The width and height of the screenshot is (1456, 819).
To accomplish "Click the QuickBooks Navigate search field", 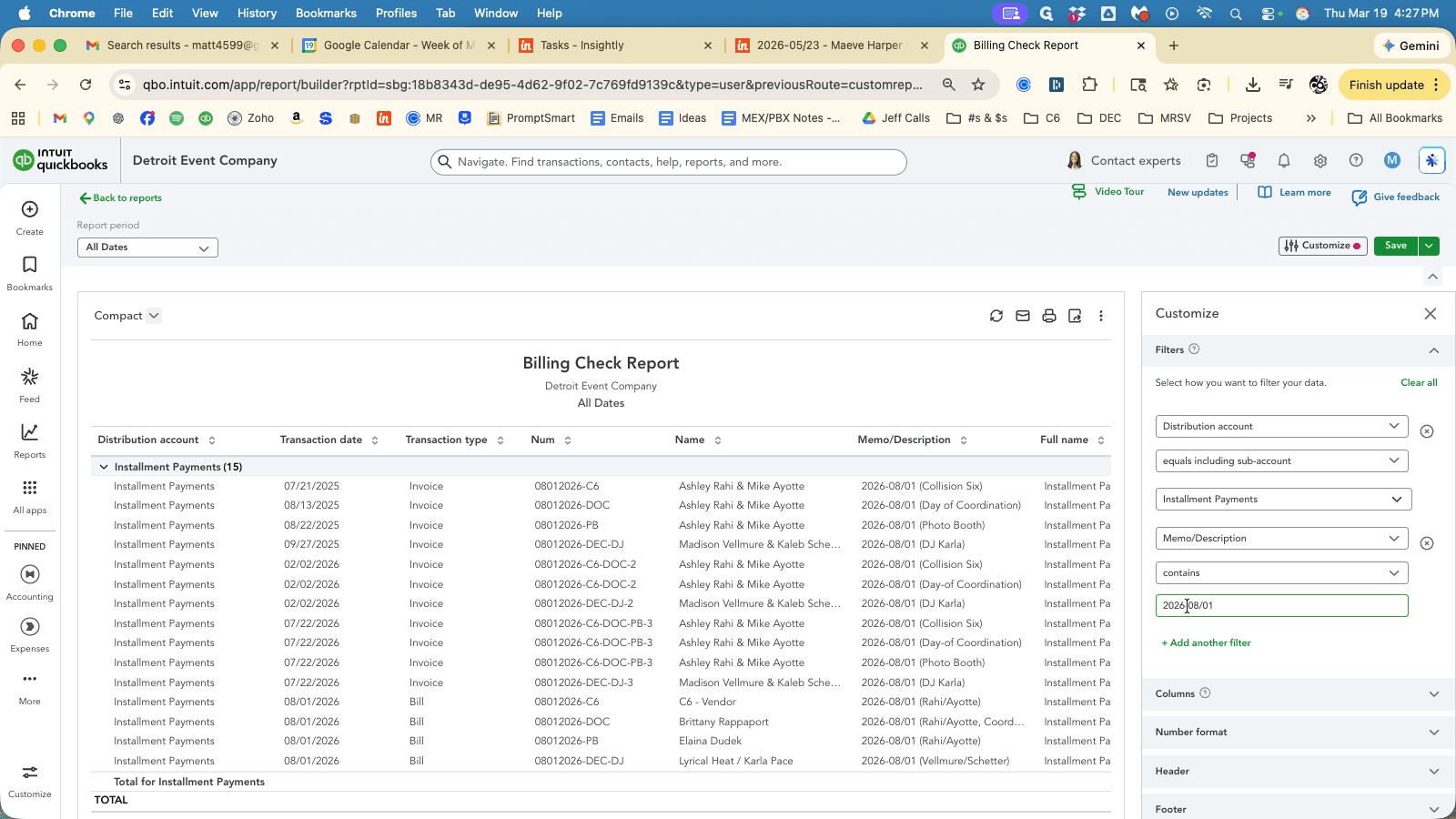I will [x=669, y=162].
